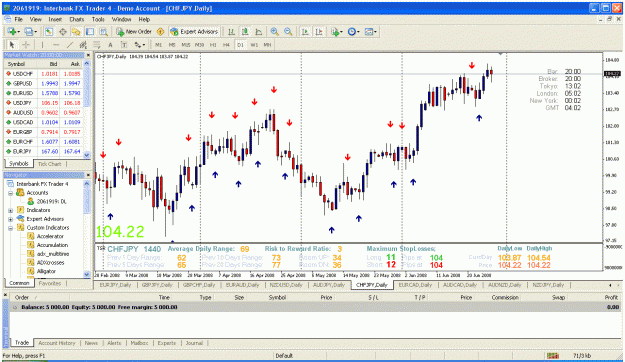Open the Insert menu

tap(55, 19)
